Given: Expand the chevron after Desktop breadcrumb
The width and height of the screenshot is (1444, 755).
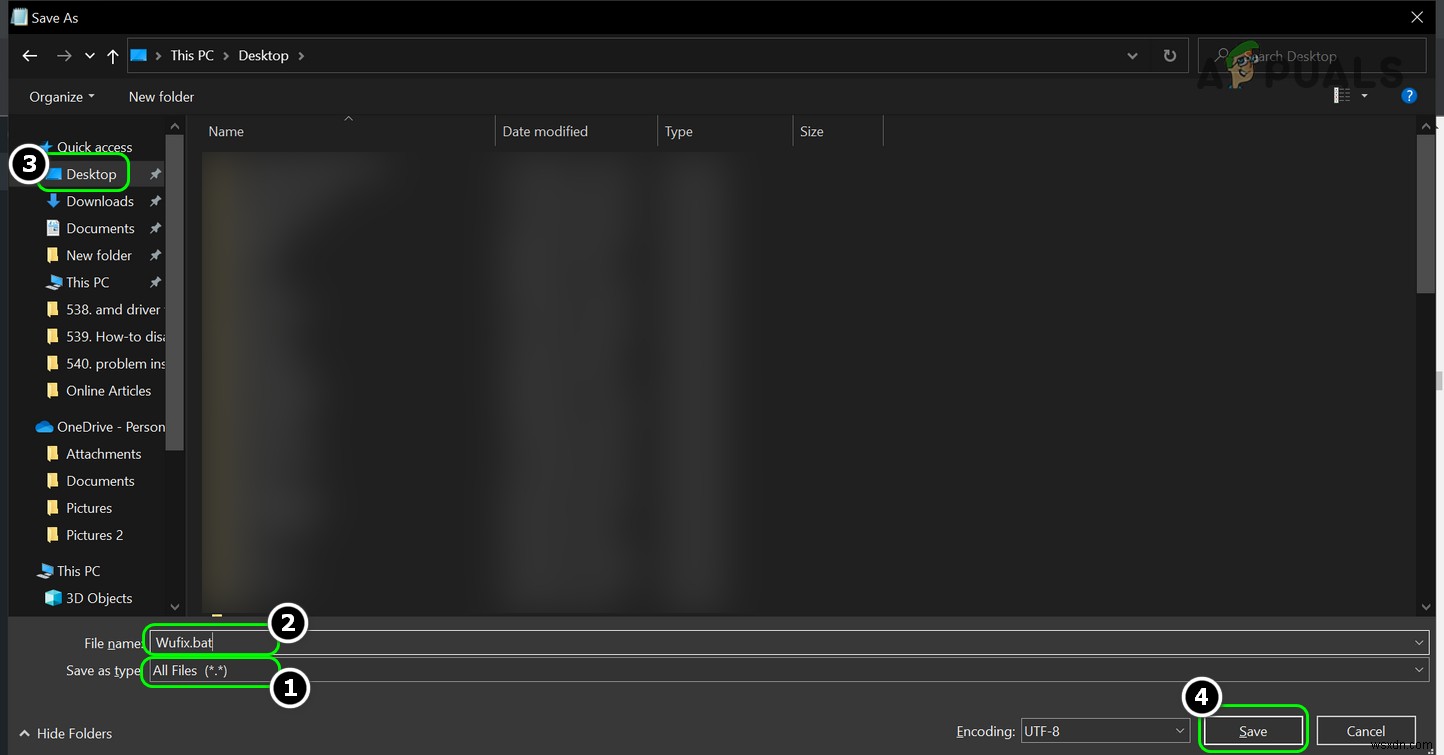Looking at the screenshot, I should pyautogui.click(x=301, y=56).
